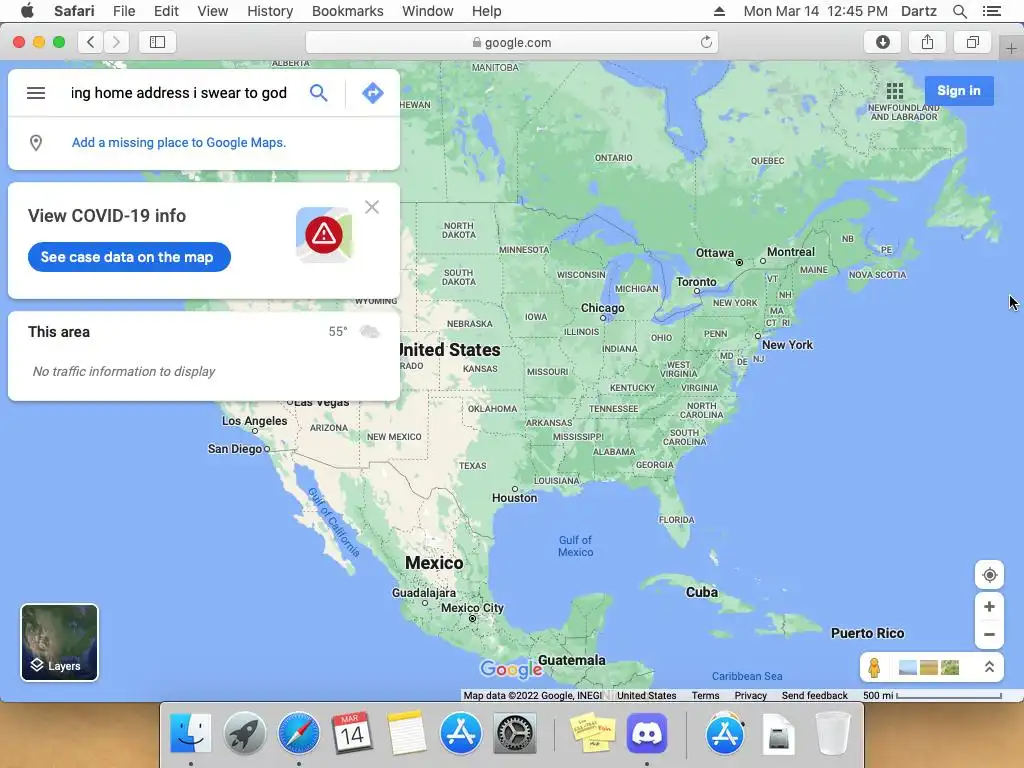Image resolution: width=1024 pixels, height=768 pixels.
Task: Open the Window menu
Action: click(x=427, y=11)
